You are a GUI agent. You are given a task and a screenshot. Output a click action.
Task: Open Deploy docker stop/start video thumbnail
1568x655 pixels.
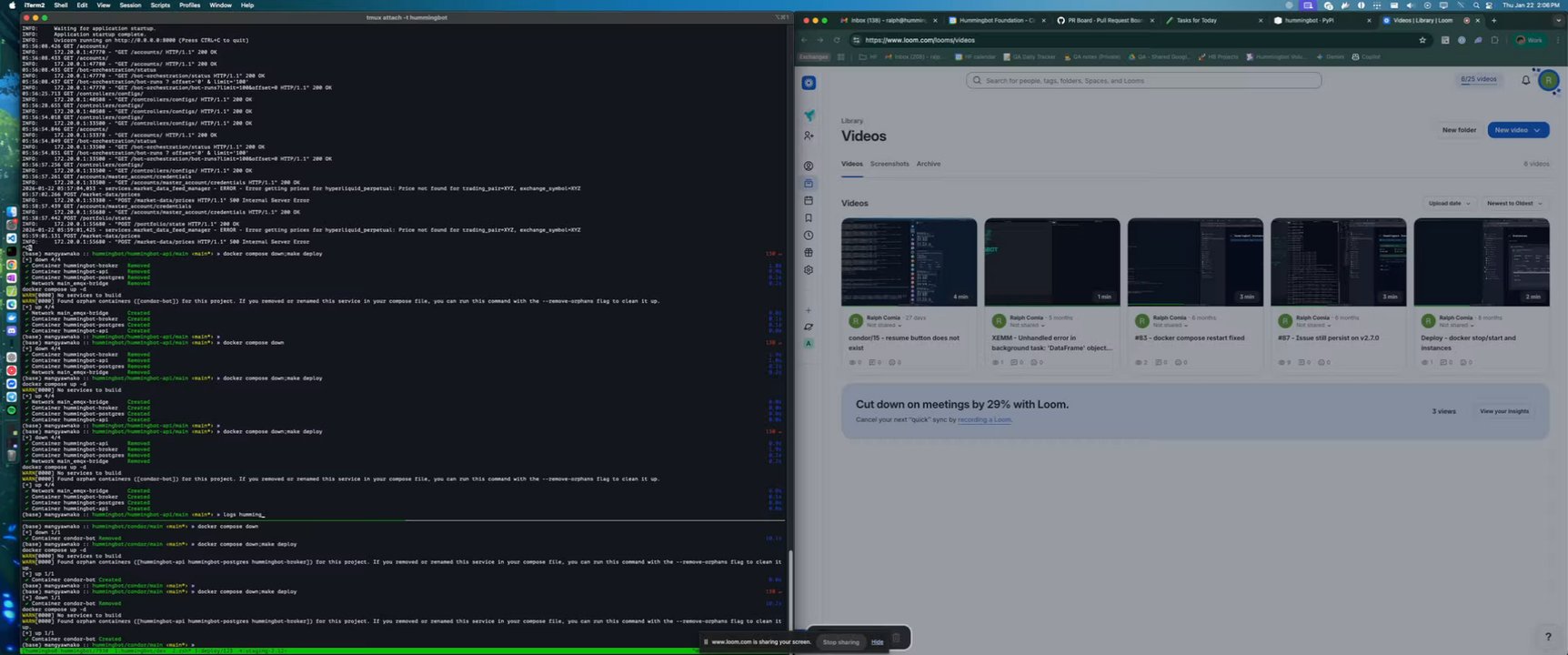pyautogui.click(x=1481, y=262)
